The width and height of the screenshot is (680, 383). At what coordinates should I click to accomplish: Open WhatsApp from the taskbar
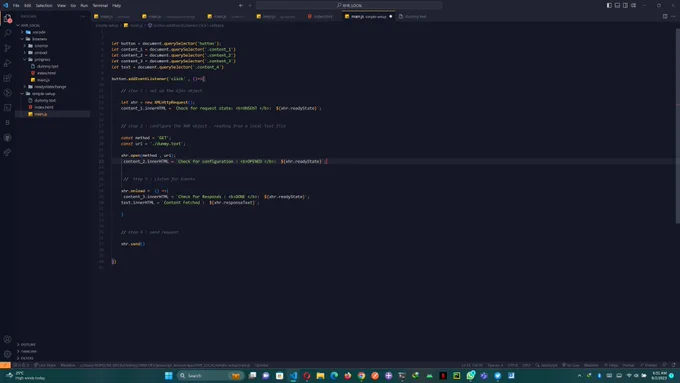(x=471, y=376)
